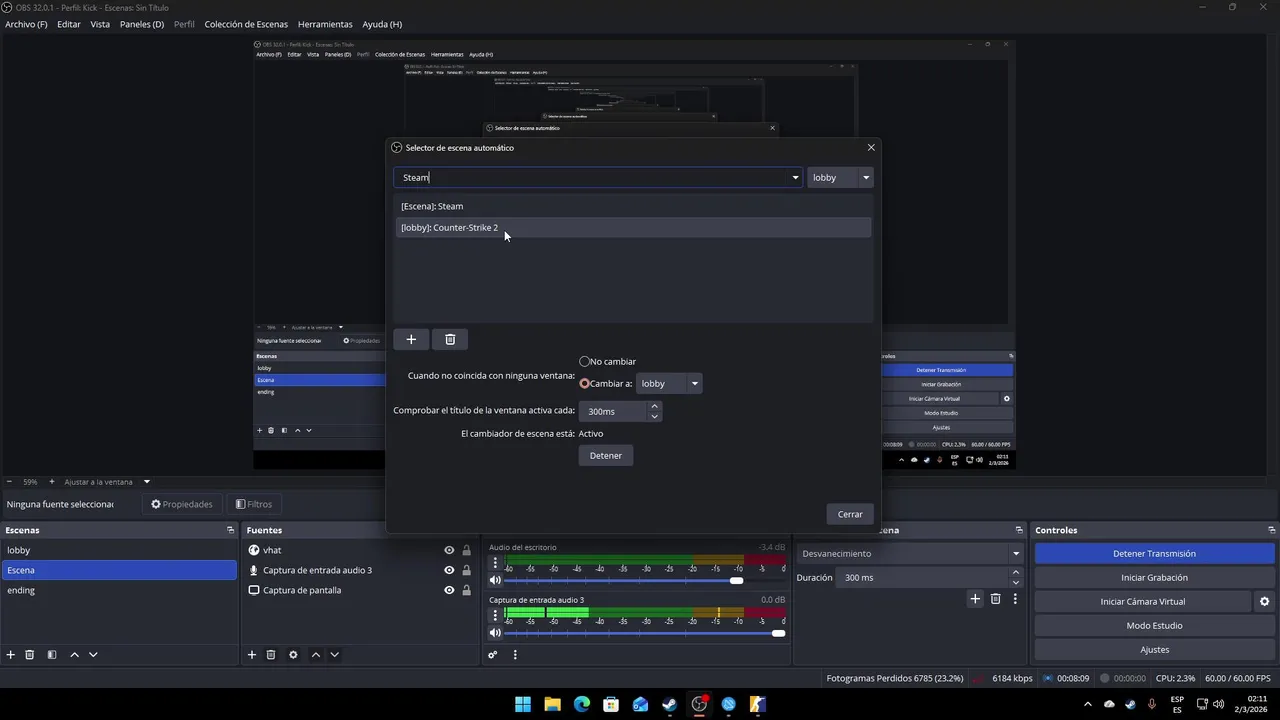Open the Desvanecimiento transition dropdown
This screenshot has height=720, width=1280.
[x=910, y=553]
